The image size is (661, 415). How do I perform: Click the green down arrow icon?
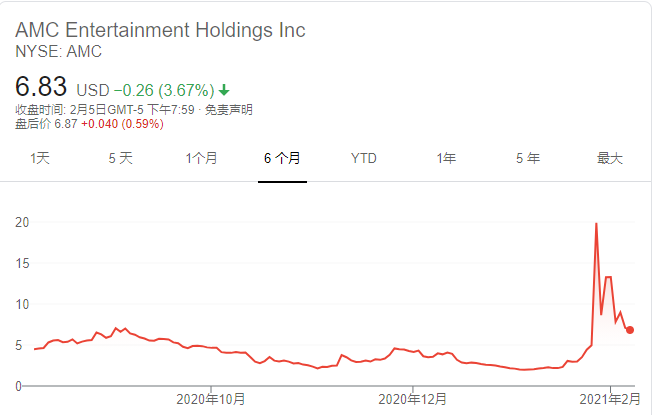[224, 90]
